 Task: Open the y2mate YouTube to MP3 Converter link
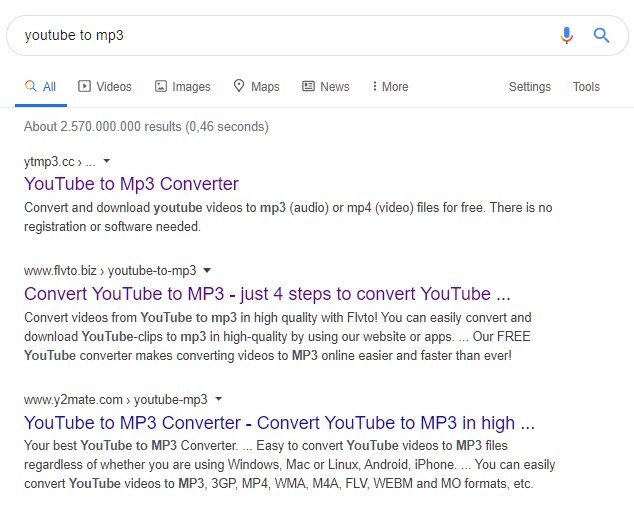(279, 423)
